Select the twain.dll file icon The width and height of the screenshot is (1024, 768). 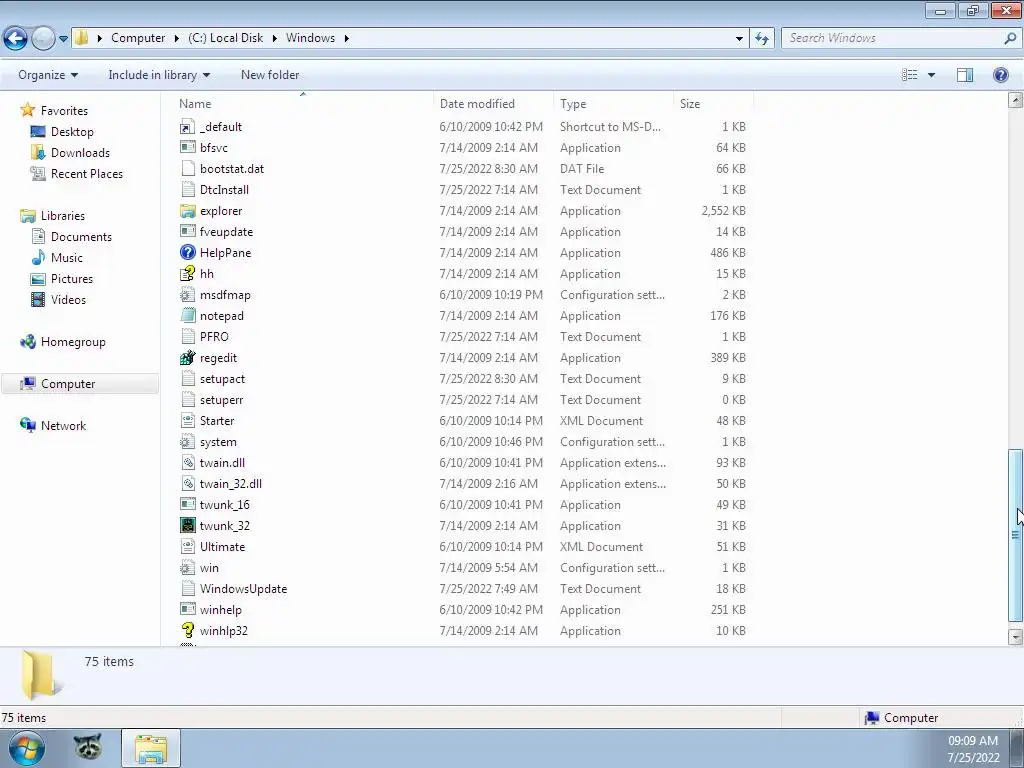pyautogui.click(x=187, y=462)
